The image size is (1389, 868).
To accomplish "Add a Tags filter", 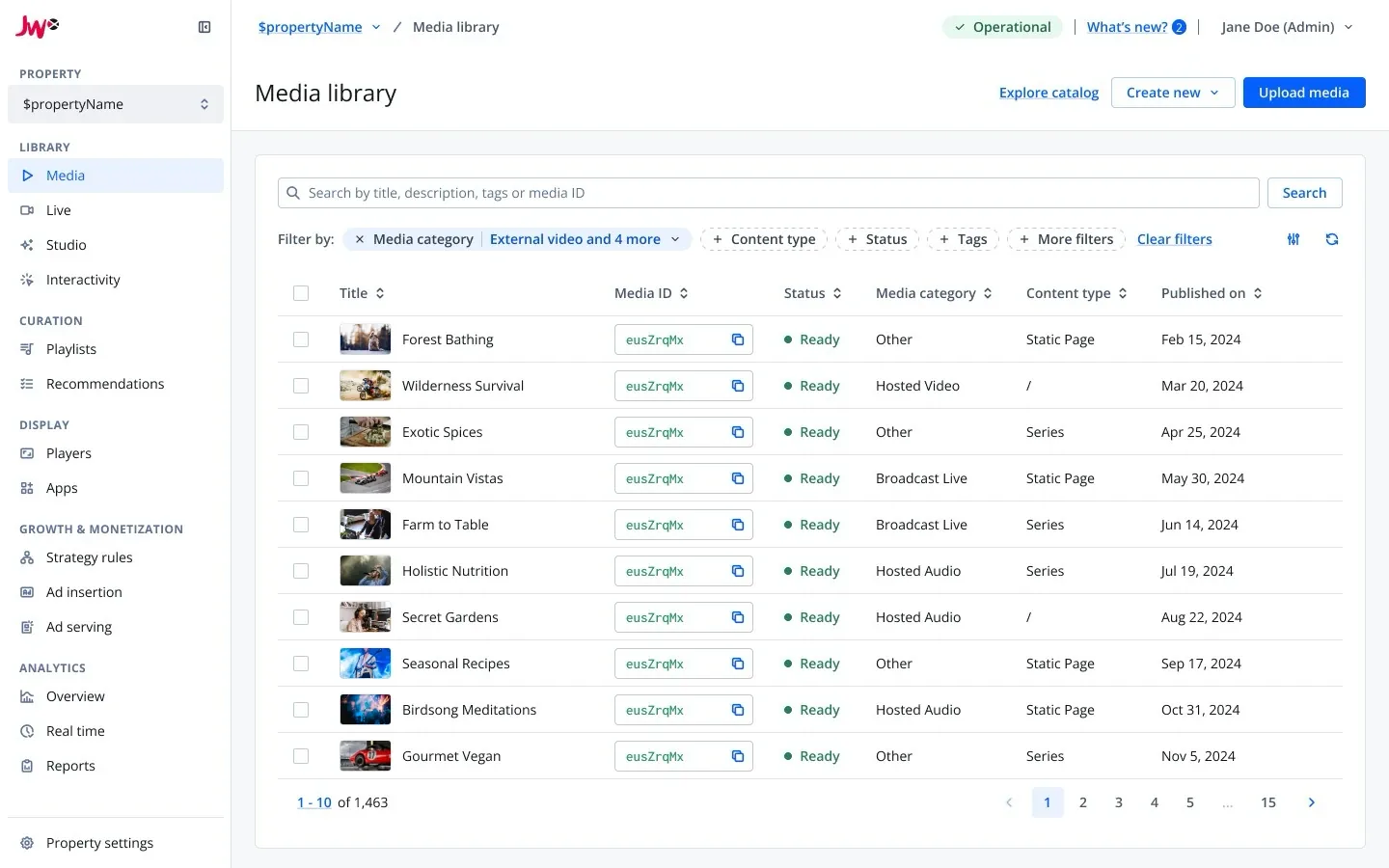I will pyautogui.click(x=963, y=239).
